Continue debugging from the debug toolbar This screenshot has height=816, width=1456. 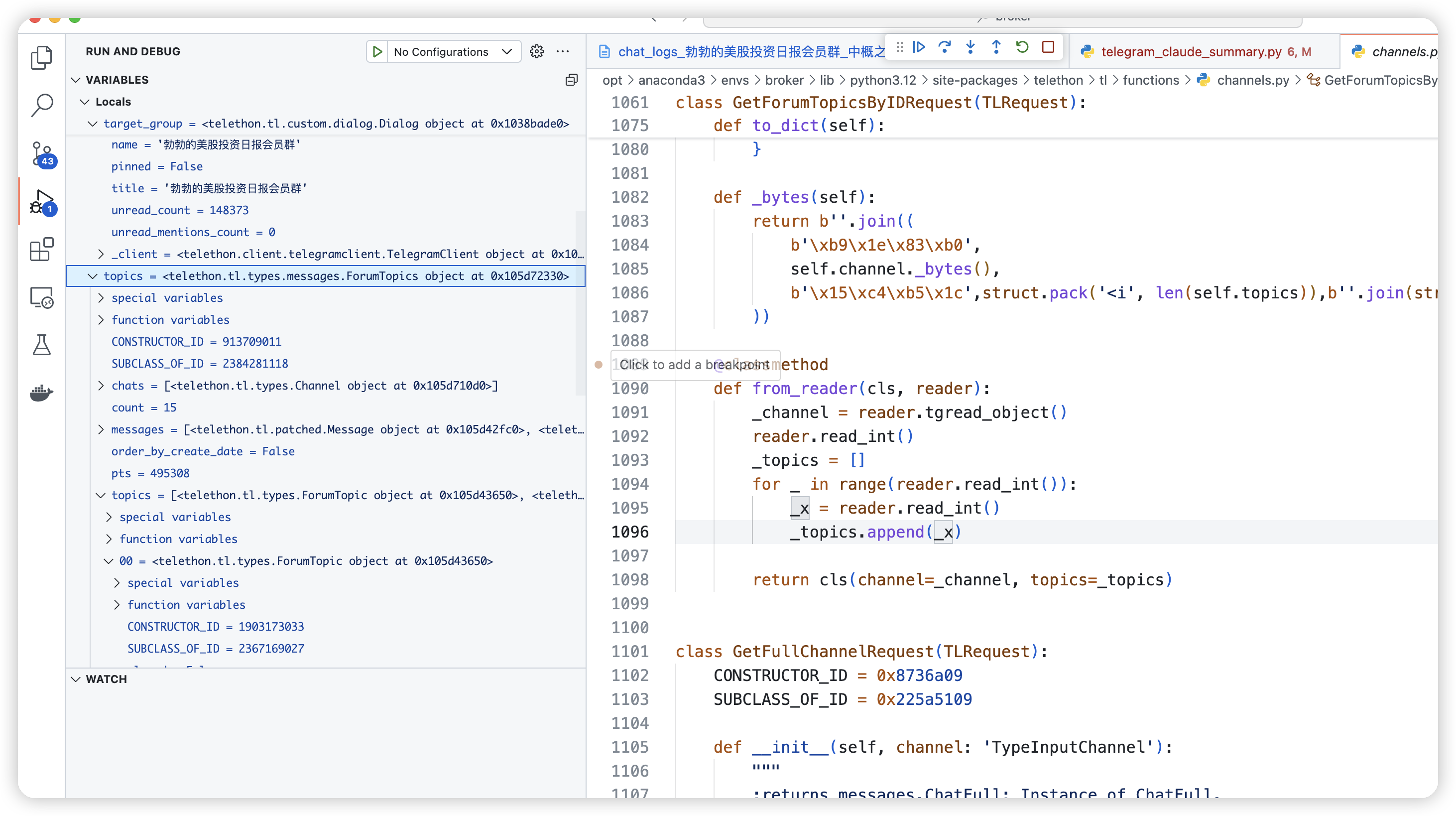tap(919, 47)
